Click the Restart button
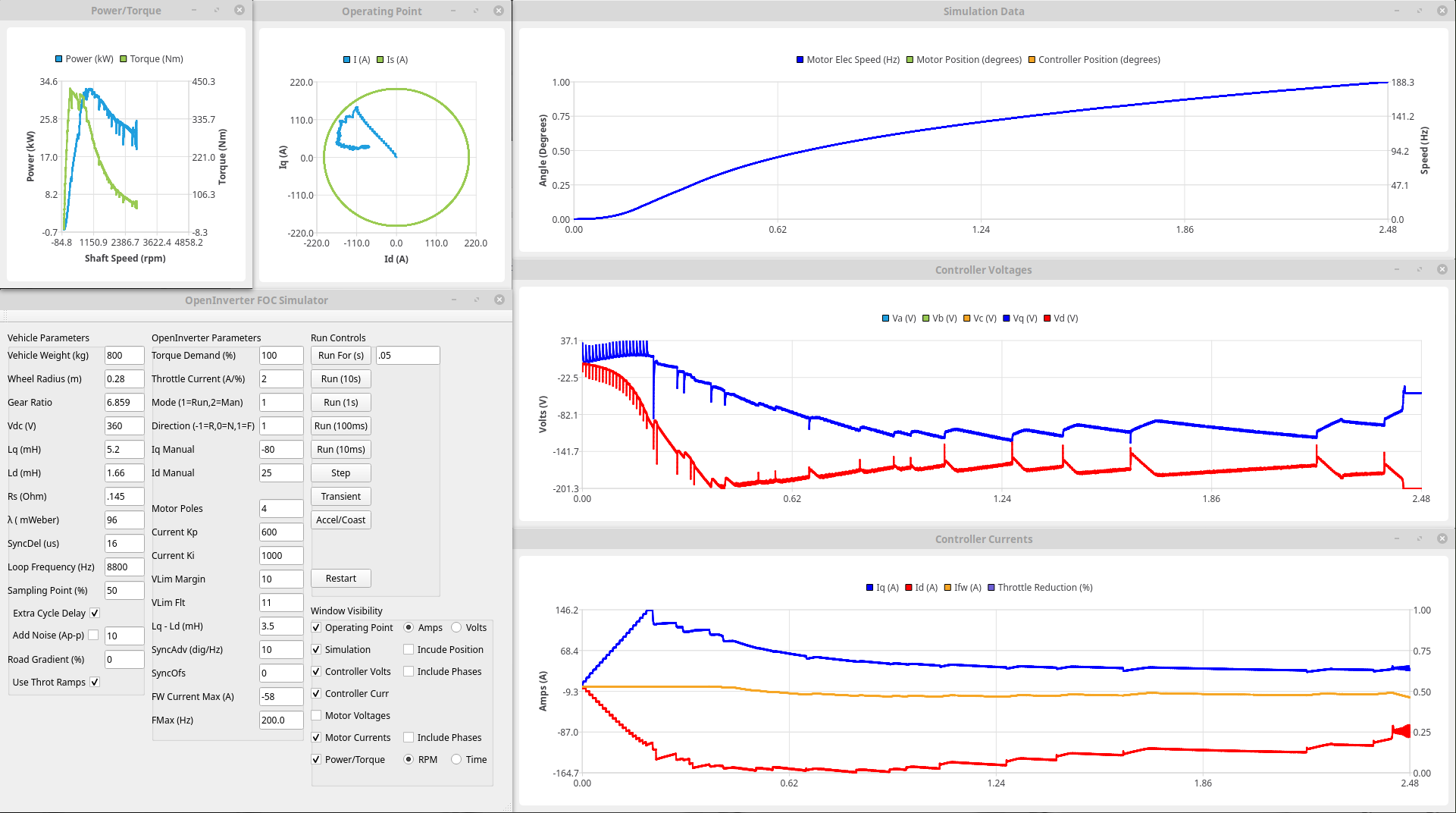Viewport: 1456px width, 813px height. [x=340, y=578]
